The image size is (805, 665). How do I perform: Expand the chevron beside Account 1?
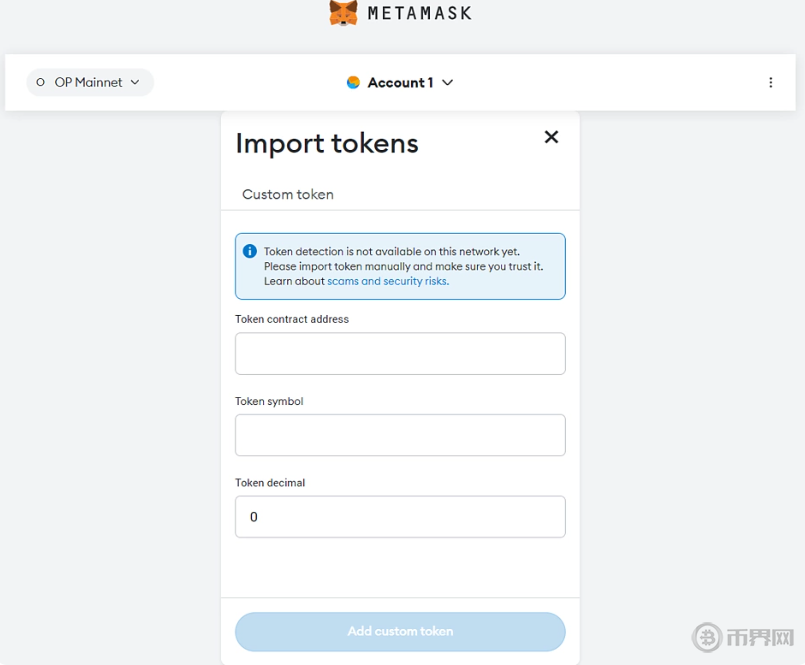click(447, 82)
